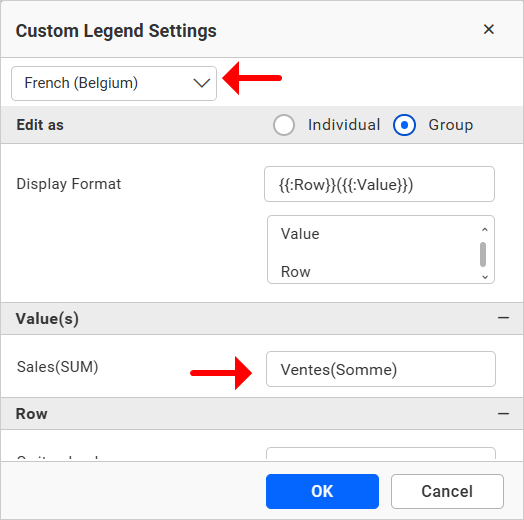Screen dimensions: 524x520
Task: Open the French (Belgium) language dropdown
Action: point(114,83)
